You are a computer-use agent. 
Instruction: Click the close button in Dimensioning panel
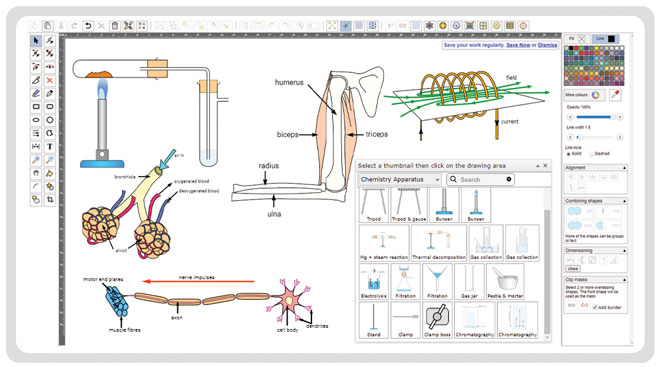point(573,269)
